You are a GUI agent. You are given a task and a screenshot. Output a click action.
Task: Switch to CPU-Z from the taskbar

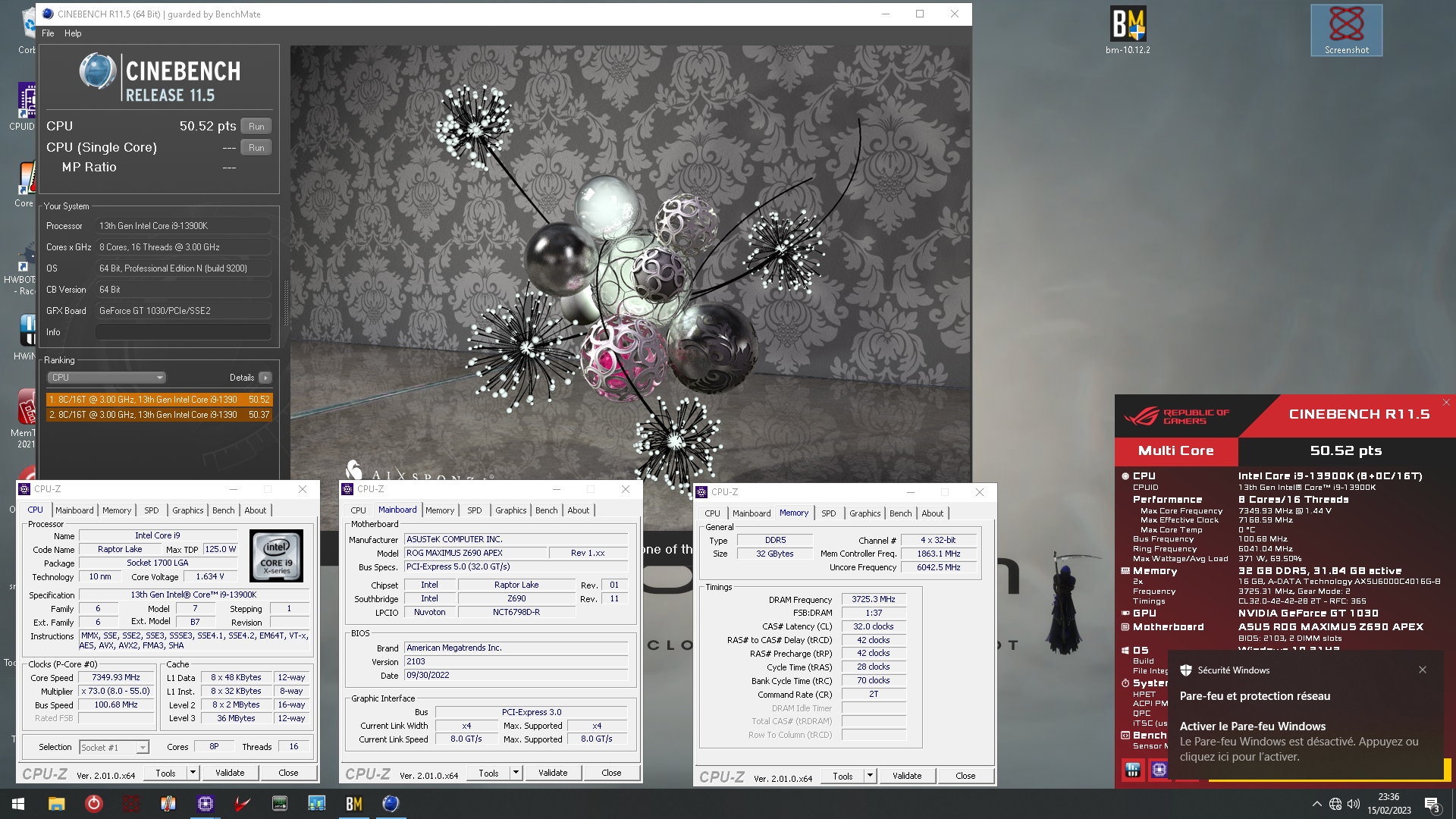coord(206,804)
